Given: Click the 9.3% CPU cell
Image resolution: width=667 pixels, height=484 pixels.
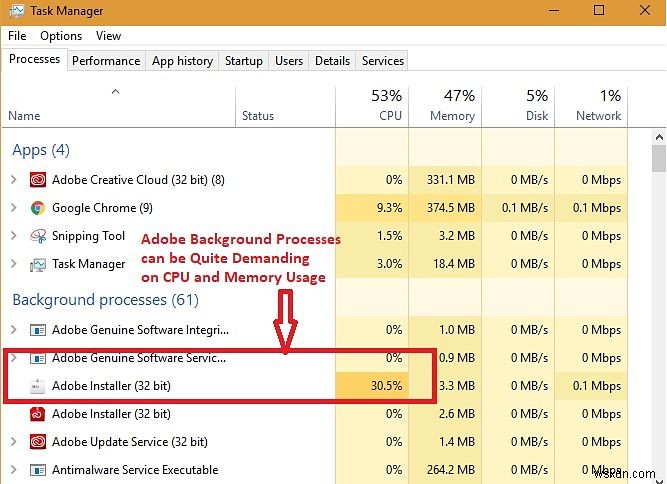Looking at the screenshot, I should (x=372, y=208).
